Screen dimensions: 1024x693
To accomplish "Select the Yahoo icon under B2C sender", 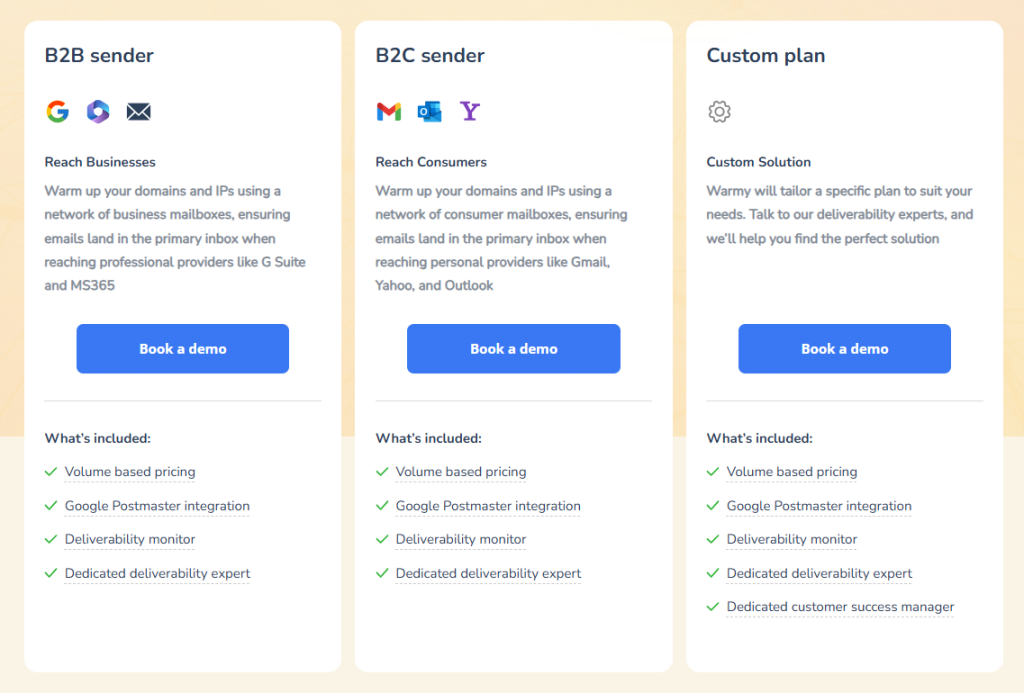I will click(470, 112).
